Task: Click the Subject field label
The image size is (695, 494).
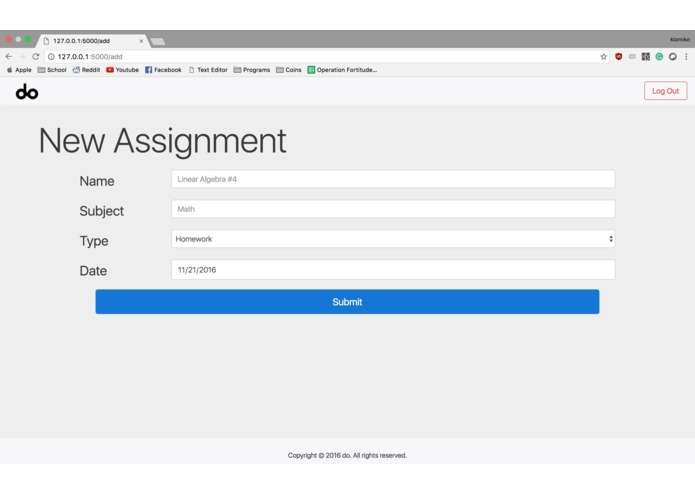Action: coord(102,211)
